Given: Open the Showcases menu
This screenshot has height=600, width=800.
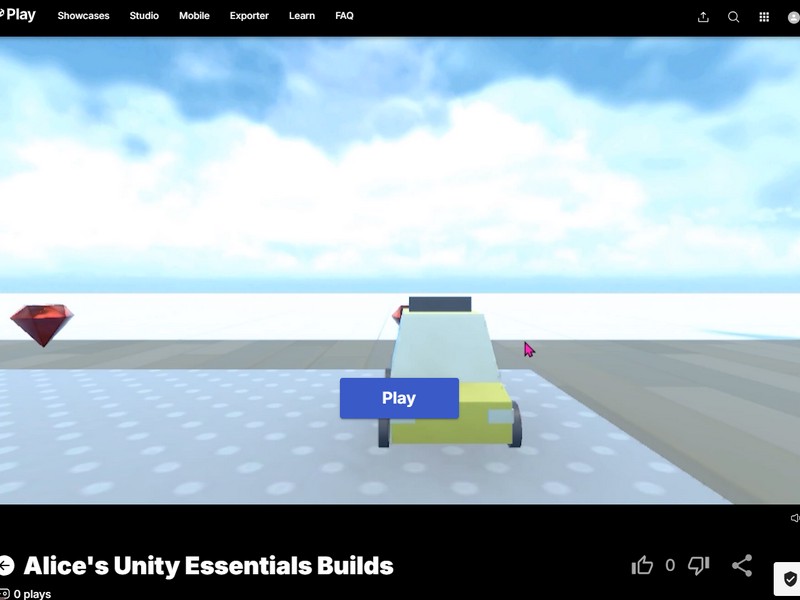Looking at the screenshot, I should click(84, 16).
